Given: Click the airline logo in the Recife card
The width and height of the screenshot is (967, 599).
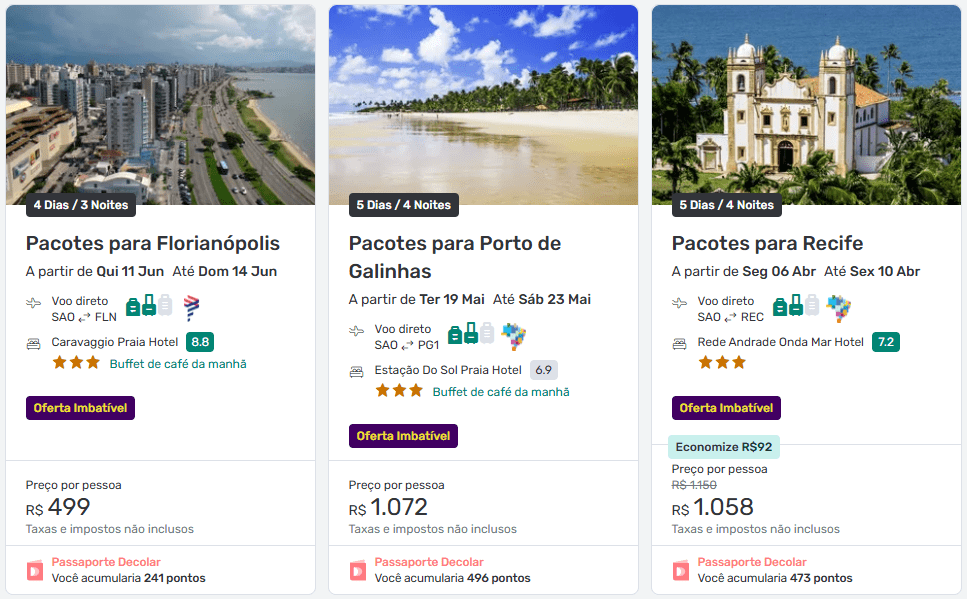Looking at the screenshot, I should pyautogui.click(x=838, y=307).
